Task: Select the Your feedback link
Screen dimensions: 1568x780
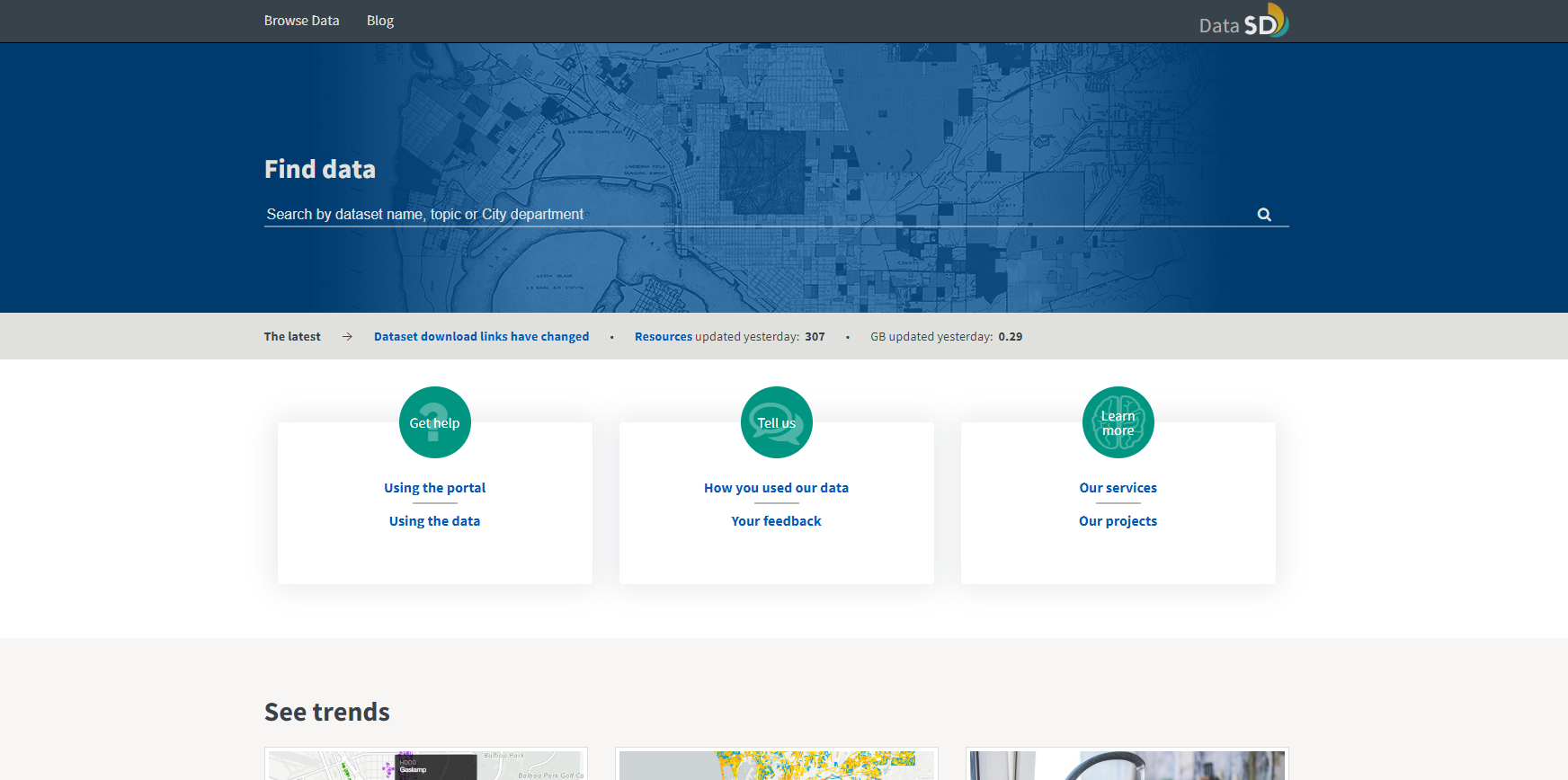Action: tap(776, 521)
